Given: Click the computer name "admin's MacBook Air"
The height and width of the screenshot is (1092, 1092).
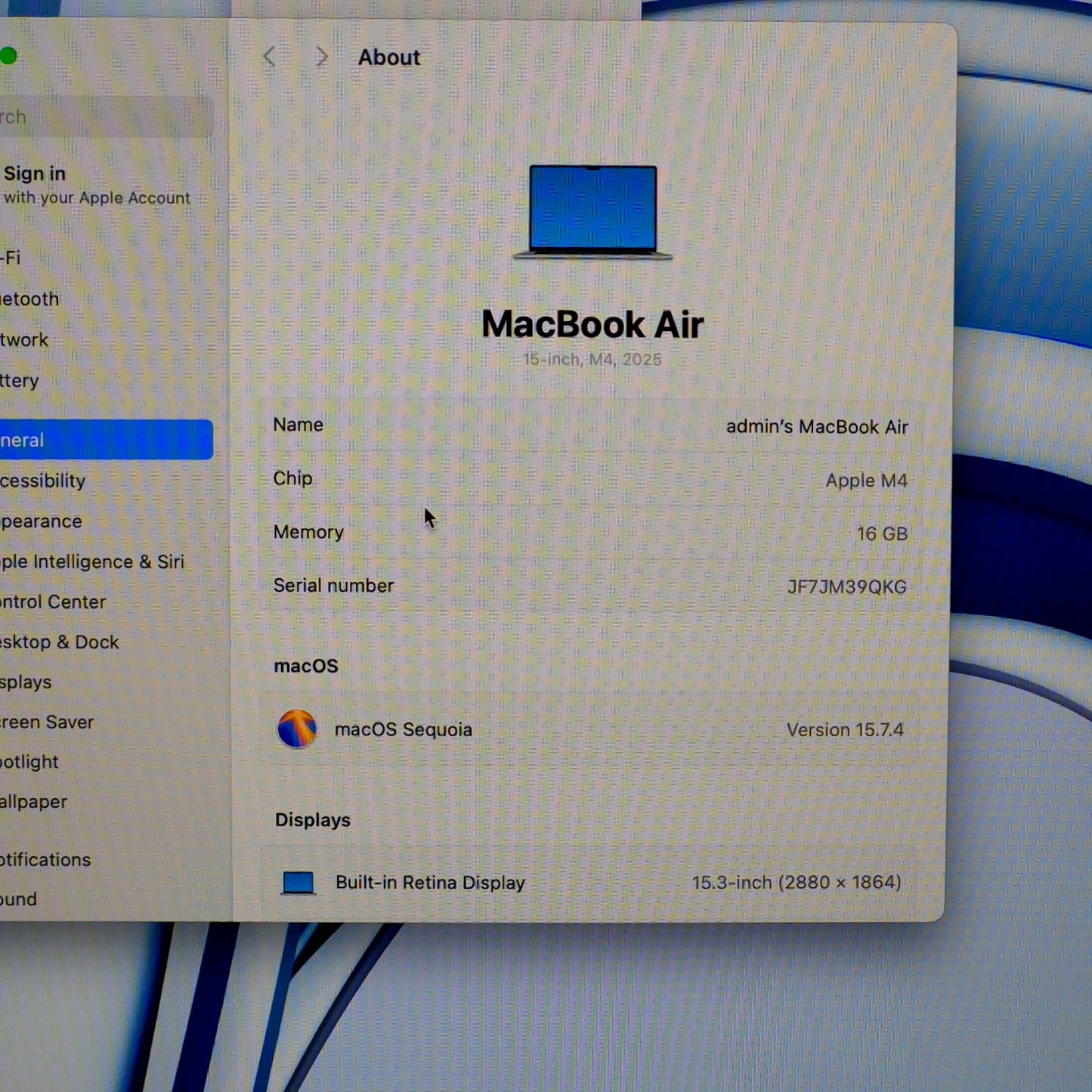Looking at the screenshot, I should [x=817, y=427].
